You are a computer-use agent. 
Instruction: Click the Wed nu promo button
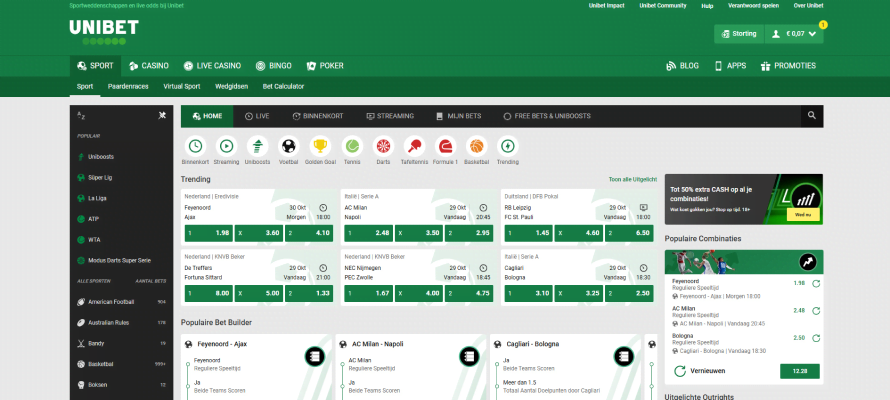click(x=803, y=214)
